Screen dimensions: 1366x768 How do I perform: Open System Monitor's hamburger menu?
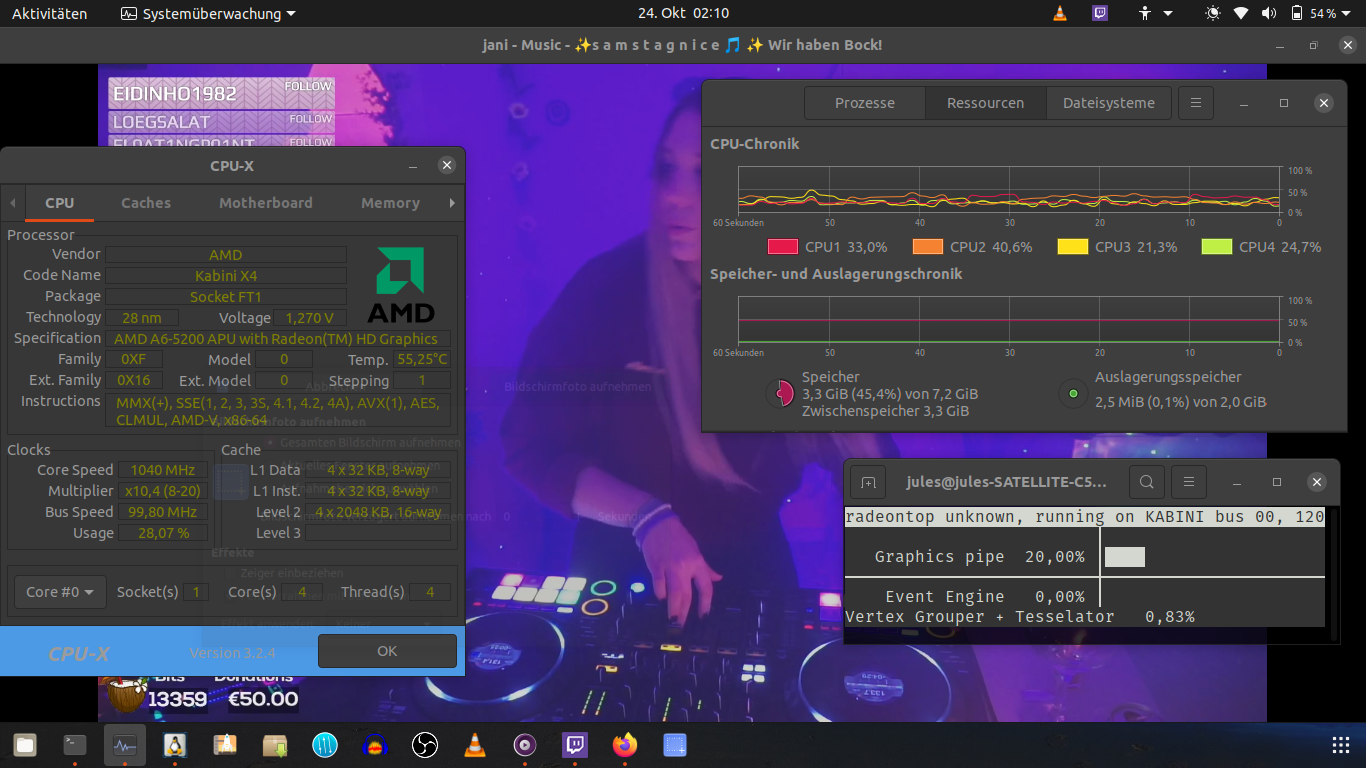[1196, 102]
